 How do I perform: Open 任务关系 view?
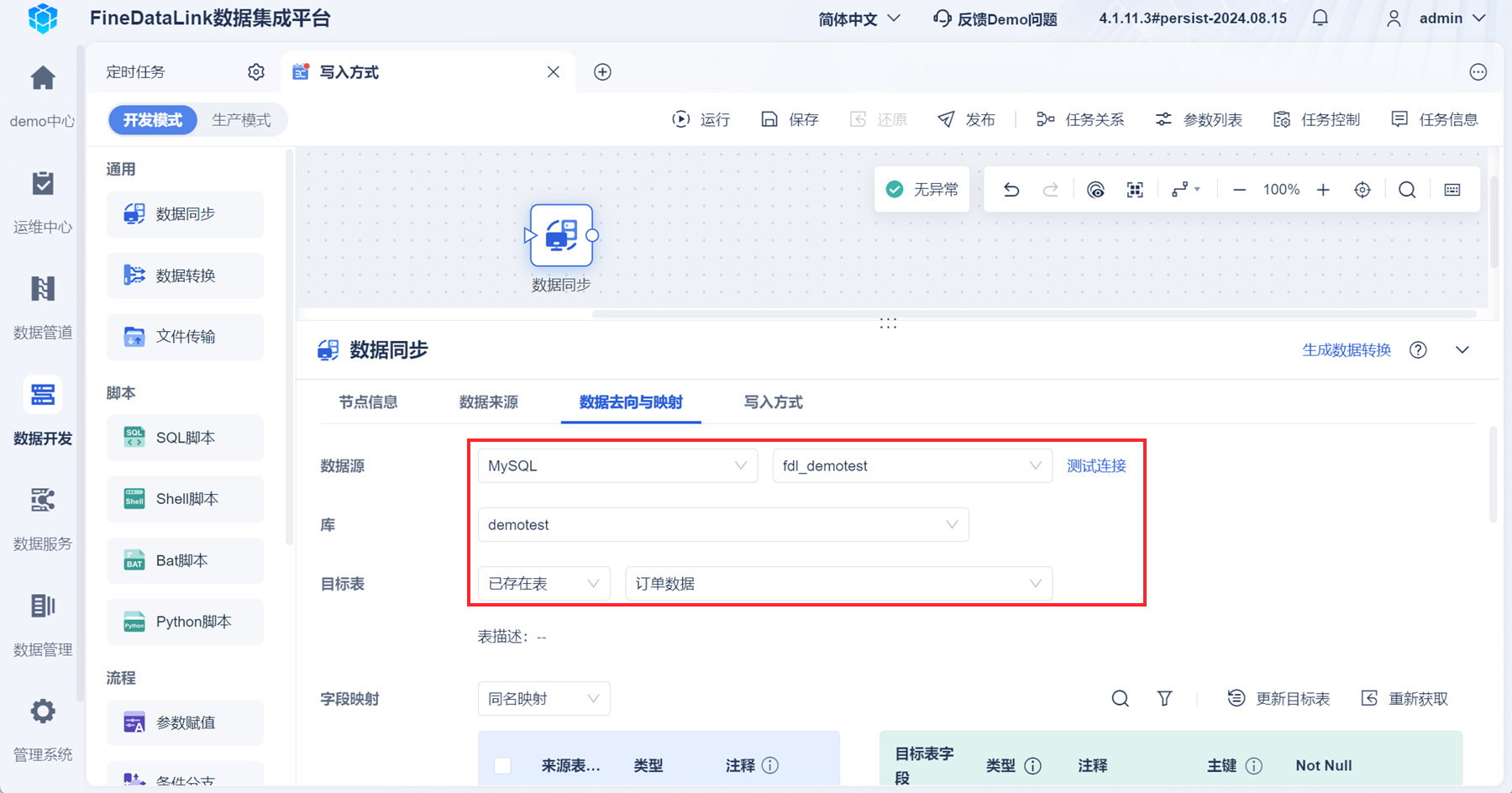[1080, 120]
